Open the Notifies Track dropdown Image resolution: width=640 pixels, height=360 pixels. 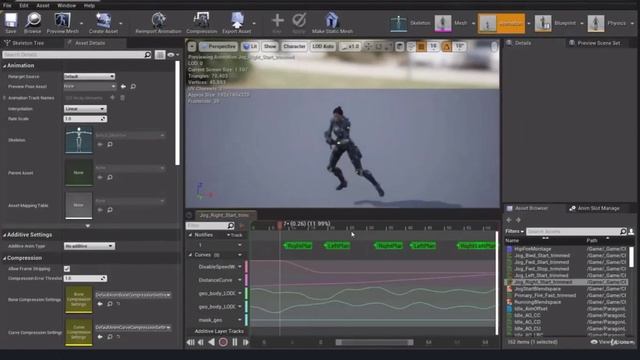tap(235, 235)
